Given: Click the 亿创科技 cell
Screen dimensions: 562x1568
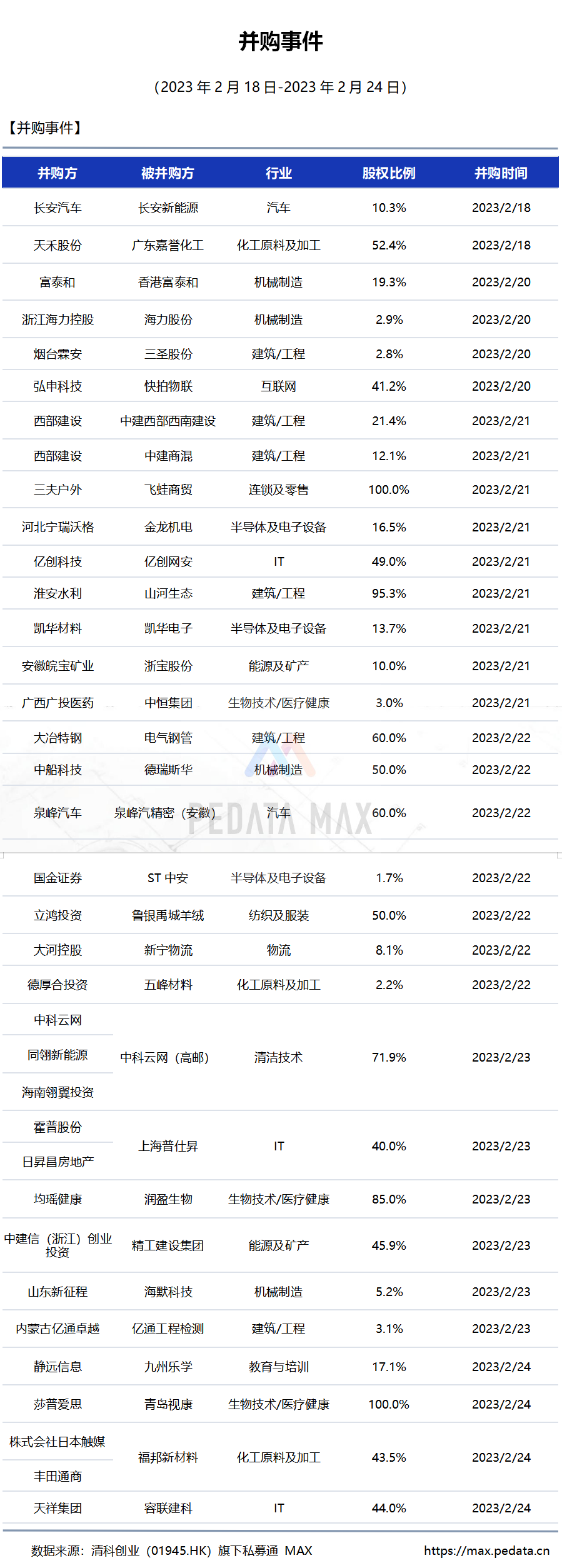Looking at the screenshot, I should (x=58, y=562).
